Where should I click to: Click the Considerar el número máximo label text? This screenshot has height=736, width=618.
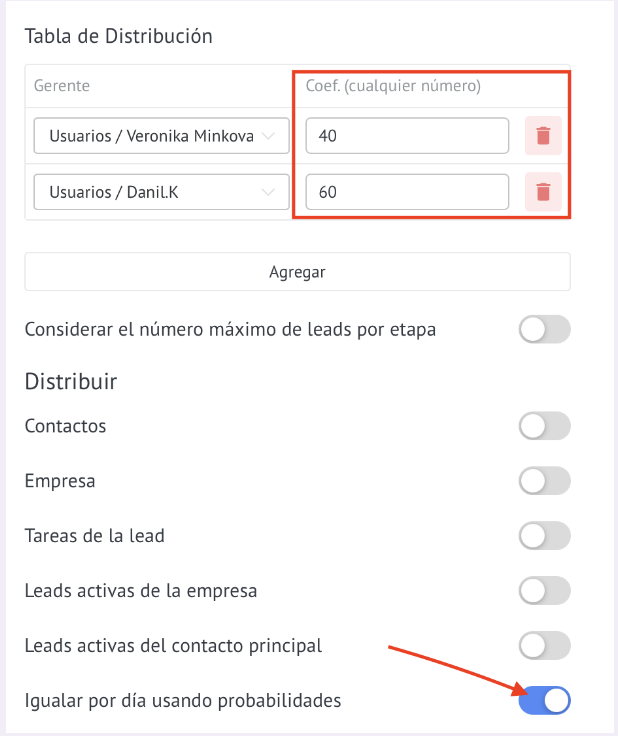230,330
